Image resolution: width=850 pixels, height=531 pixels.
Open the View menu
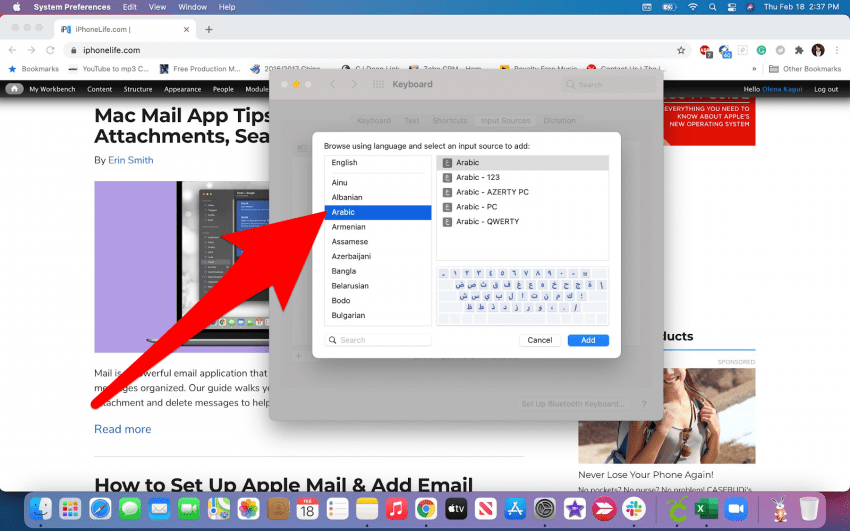click(157, 7)
